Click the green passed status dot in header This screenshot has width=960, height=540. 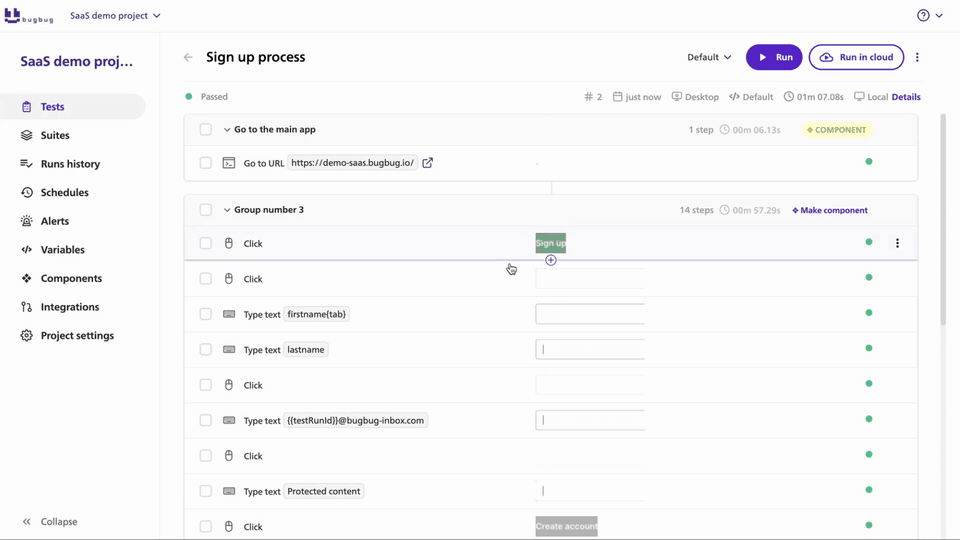[x=189, y=97]
